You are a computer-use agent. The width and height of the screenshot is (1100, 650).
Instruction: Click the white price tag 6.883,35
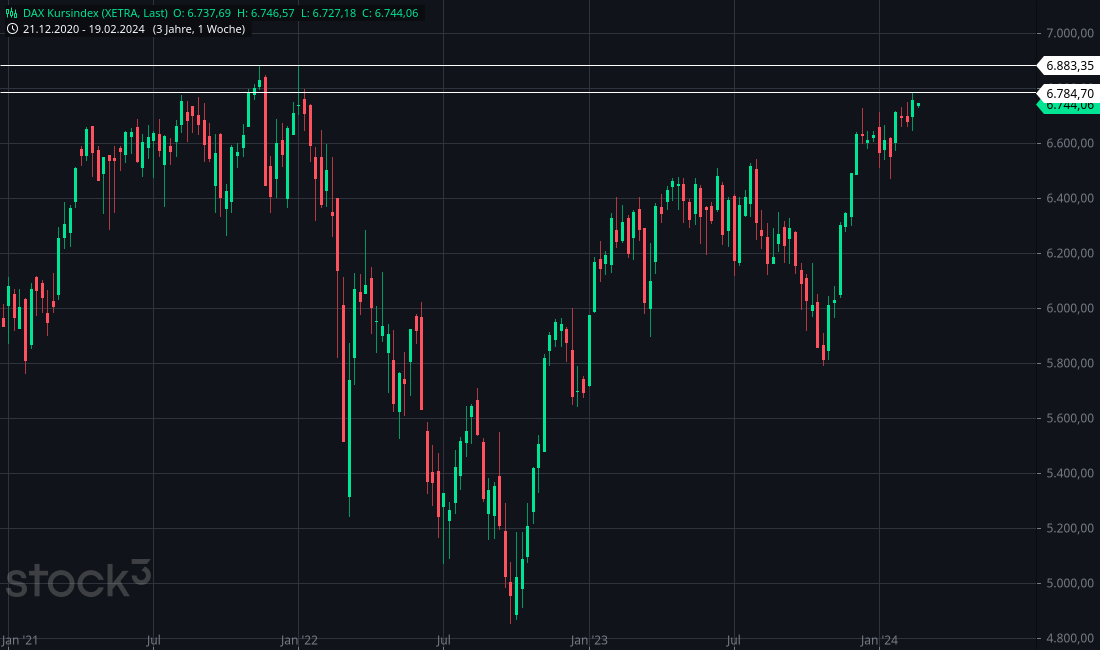[1067, 67]
